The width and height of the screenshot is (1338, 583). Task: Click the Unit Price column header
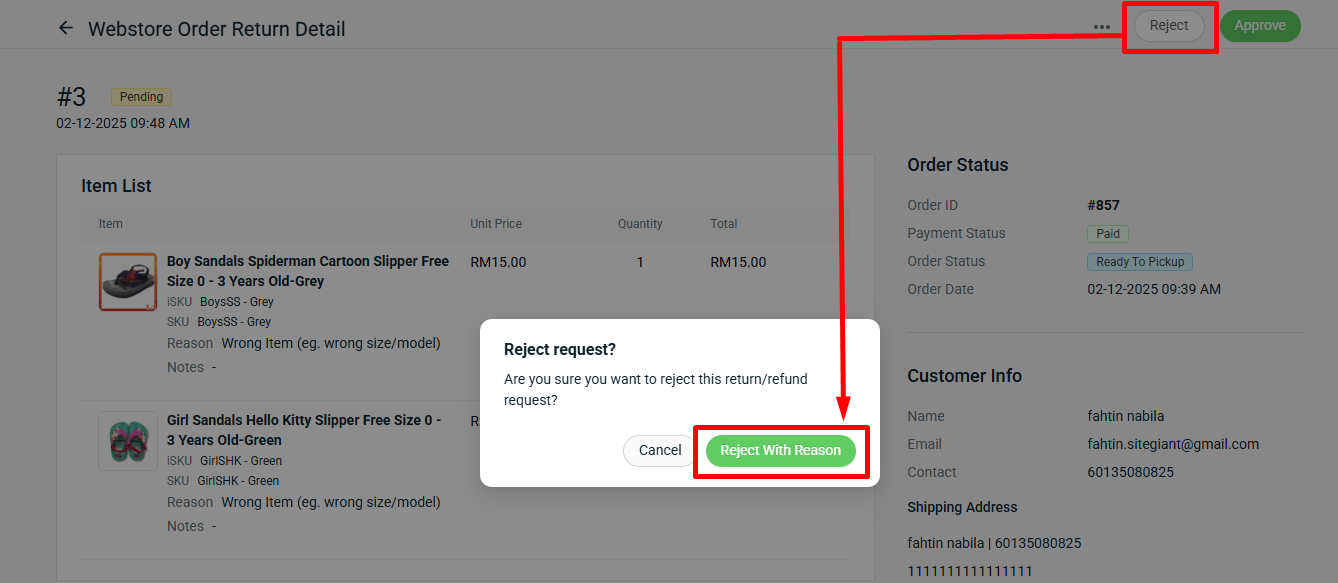496,224
